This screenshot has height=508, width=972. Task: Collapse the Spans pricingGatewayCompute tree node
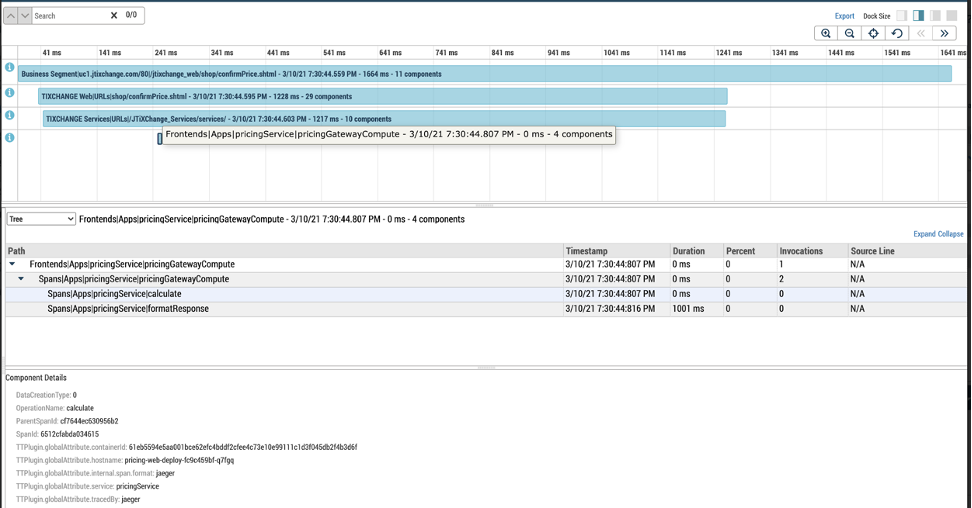point(22,279)
